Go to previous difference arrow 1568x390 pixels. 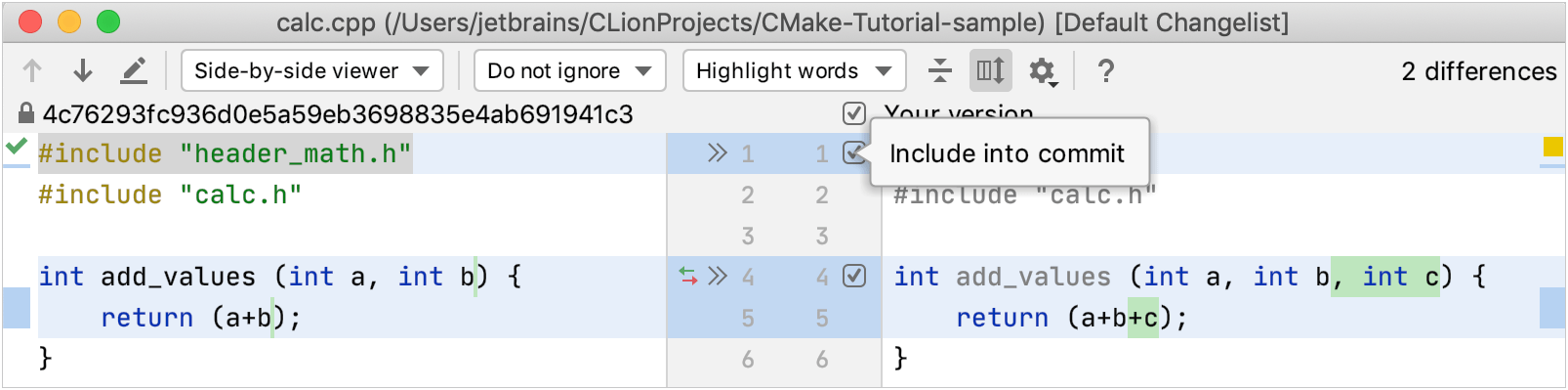point(32,70)
